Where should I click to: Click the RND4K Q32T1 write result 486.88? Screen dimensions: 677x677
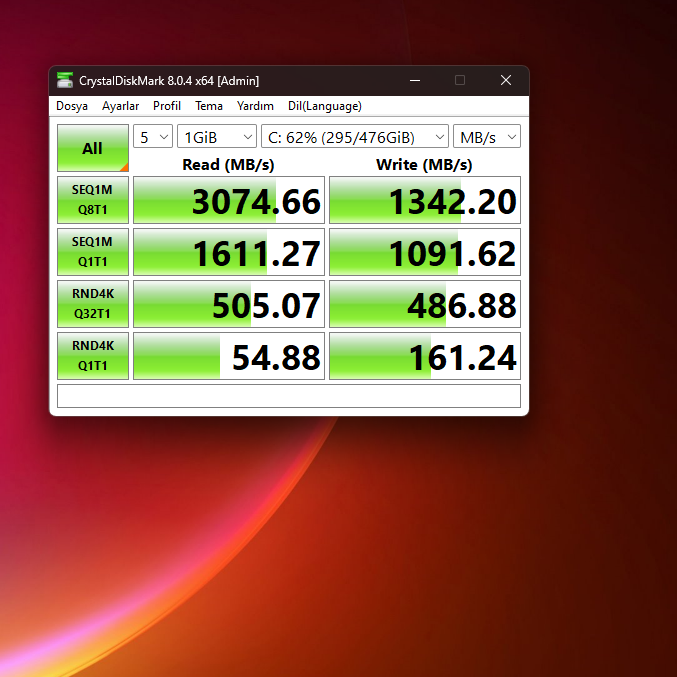425,304
